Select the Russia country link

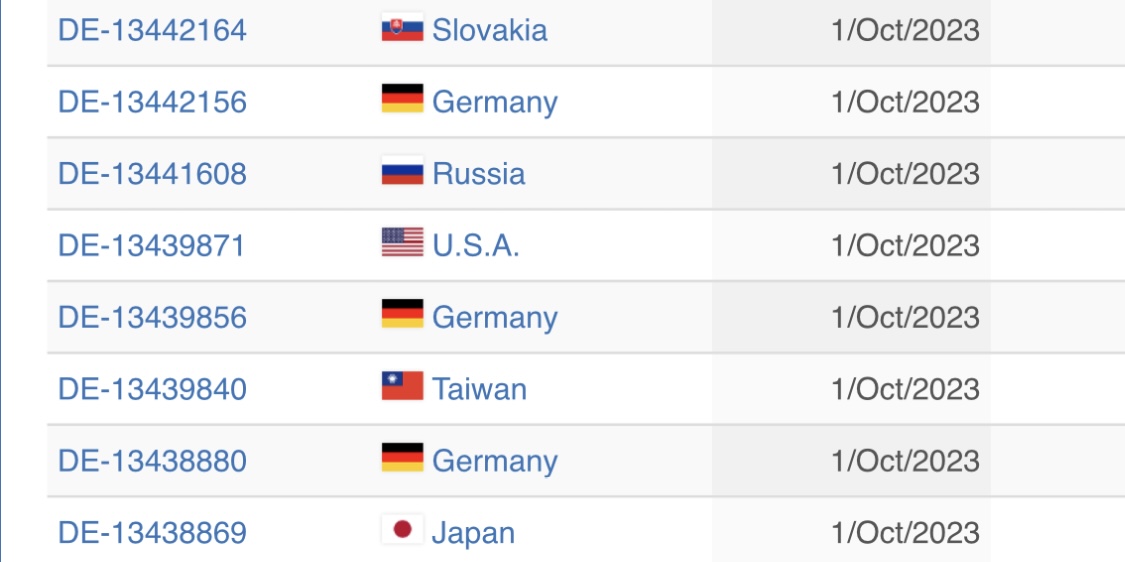click(479, 174)
